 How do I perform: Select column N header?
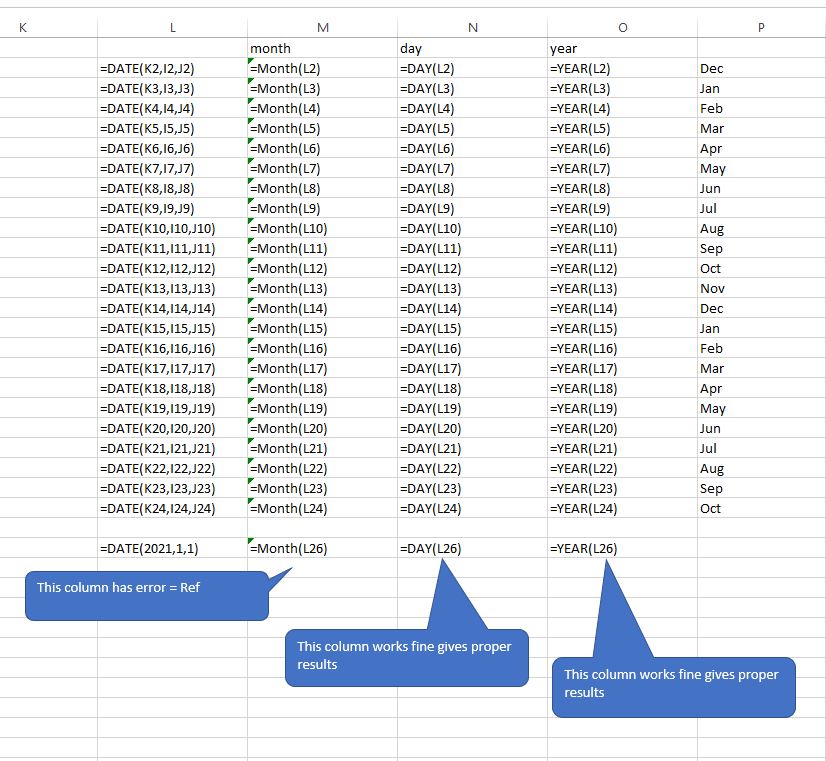[x=473, y=28]
